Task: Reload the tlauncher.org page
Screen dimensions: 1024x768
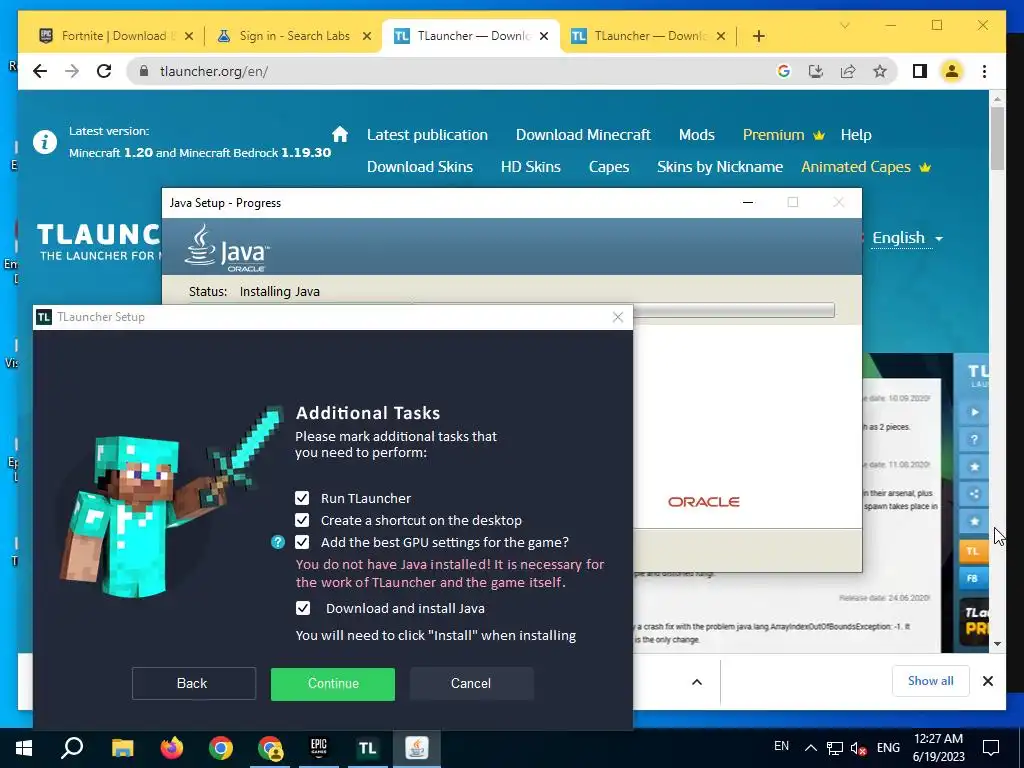Action: 104,71
